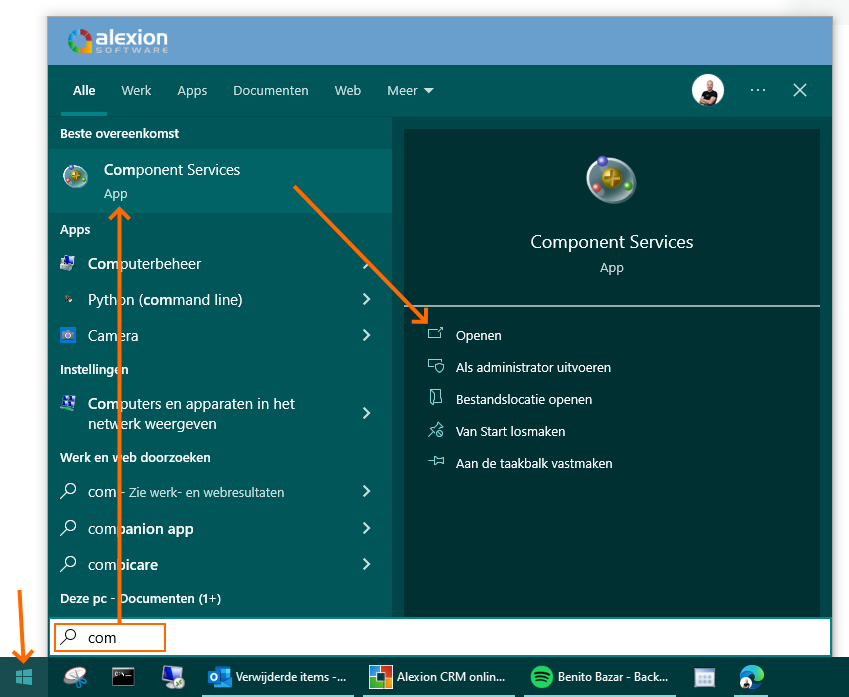Expand companion app suggestion arrow
Image resolution: width=849 pixels, height=697 pixels.
[367, 528]
